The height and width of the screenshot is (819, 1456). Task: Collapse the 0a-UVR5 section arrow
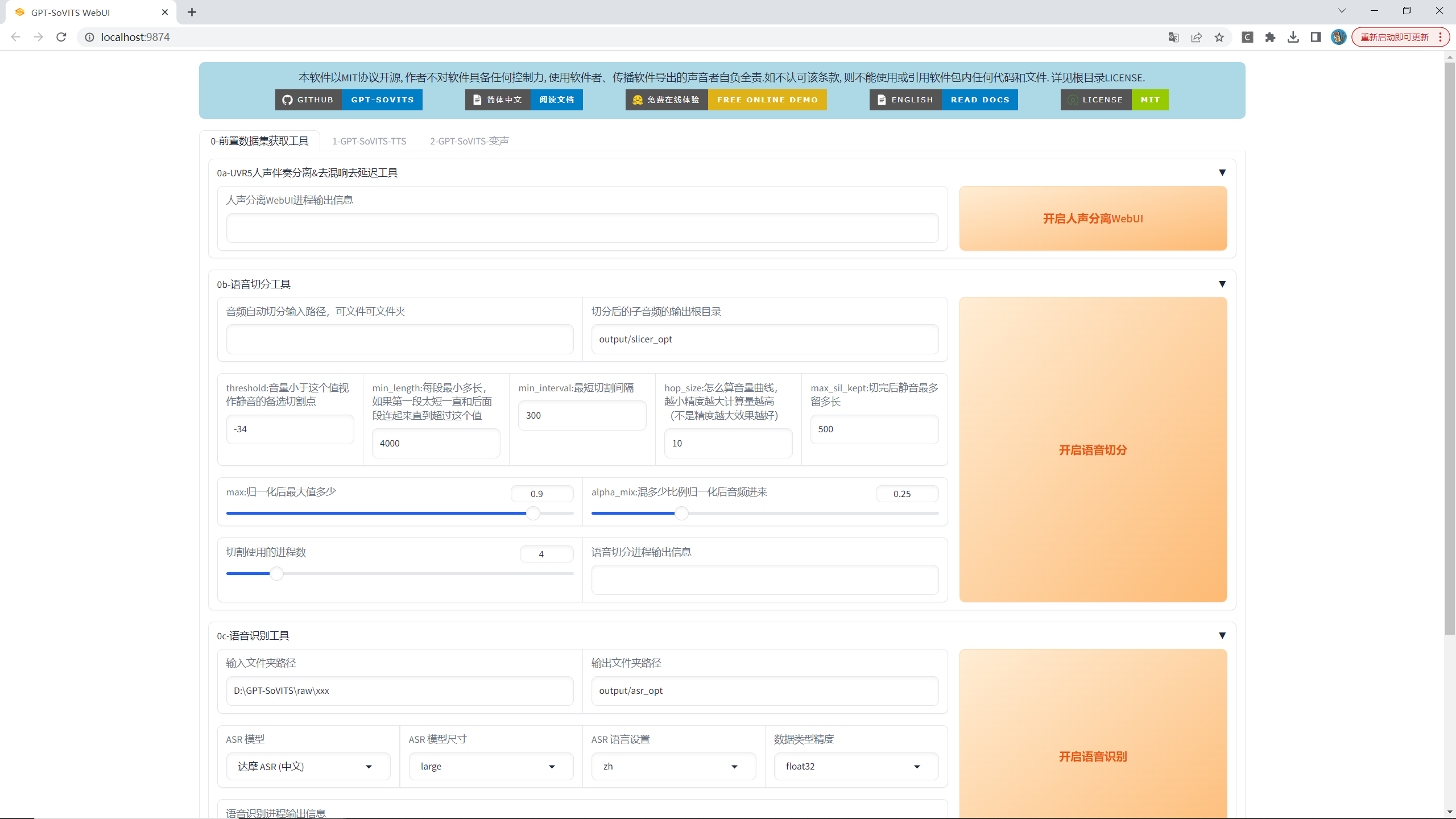tap(1222, 172)
